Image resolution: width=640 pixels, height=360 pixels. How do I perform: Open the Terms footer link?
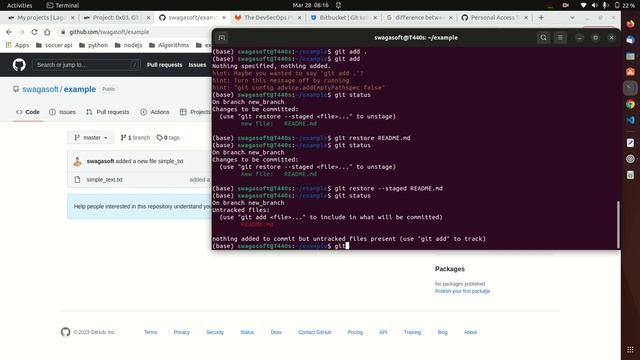tap(150, 332)
